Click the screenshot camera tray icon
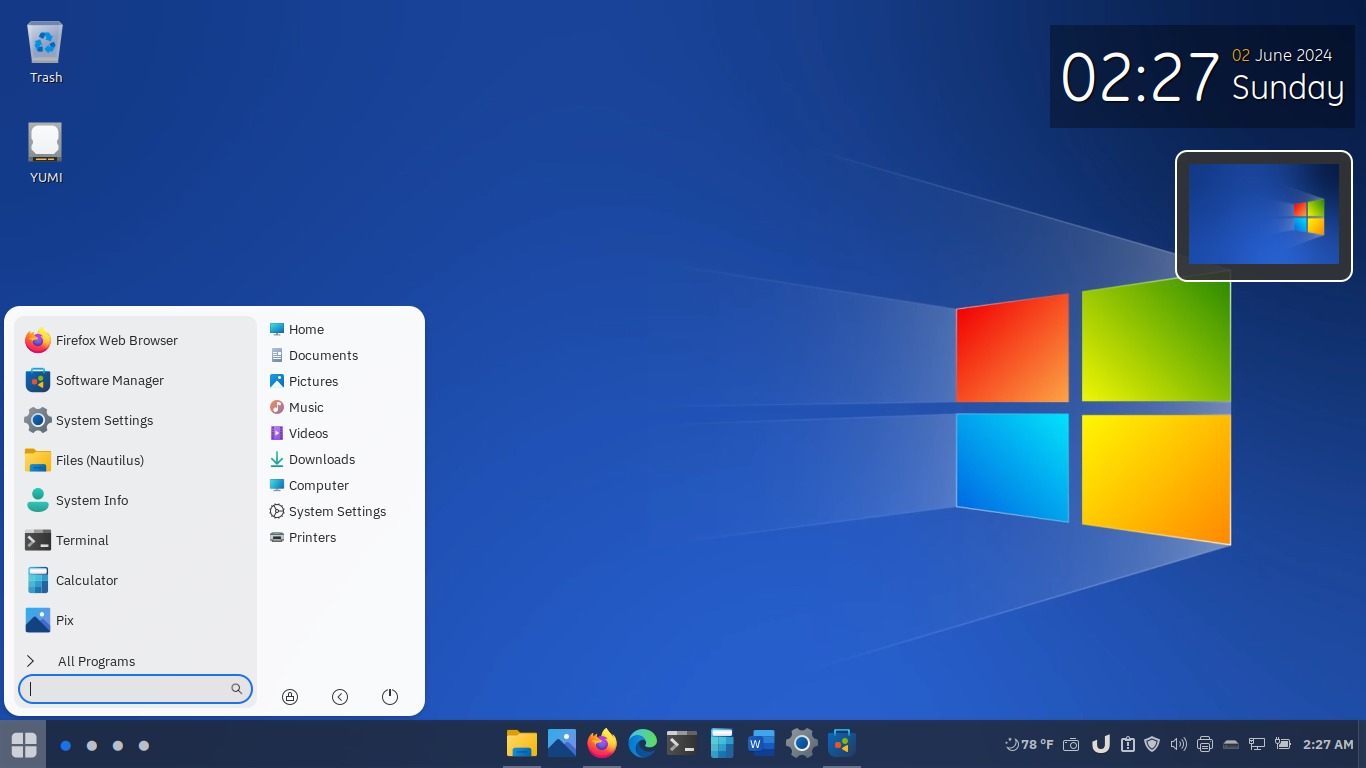 [x=1071, y=744]
